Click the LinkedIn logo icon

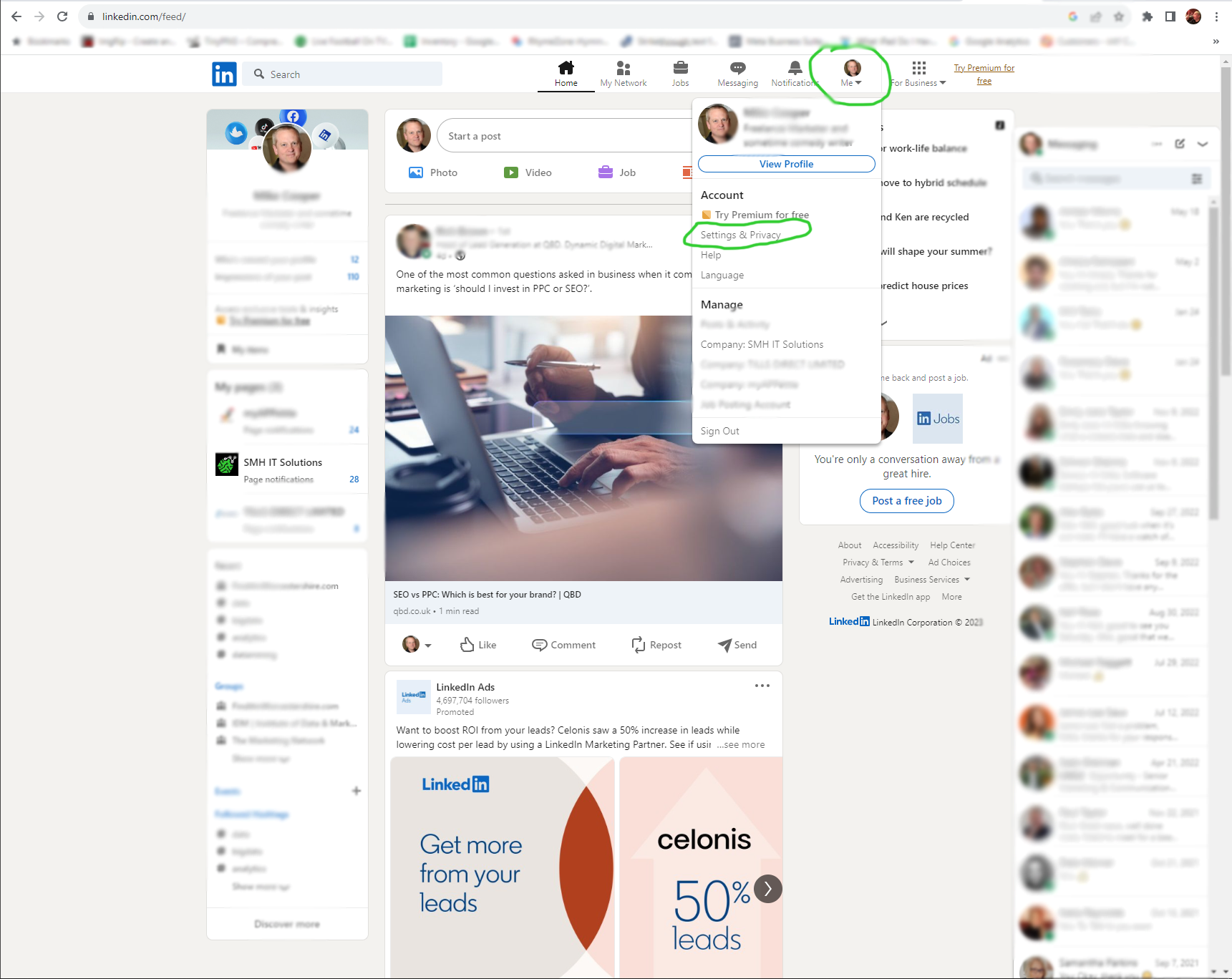coord(224,74)
